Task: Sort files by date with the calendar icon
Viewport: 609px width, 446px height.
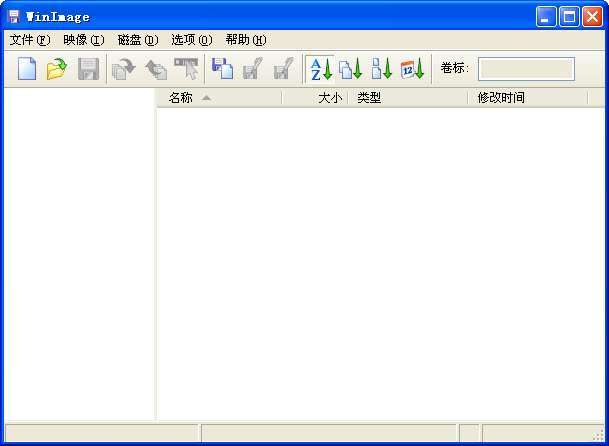Action: [x=412, y=70]
